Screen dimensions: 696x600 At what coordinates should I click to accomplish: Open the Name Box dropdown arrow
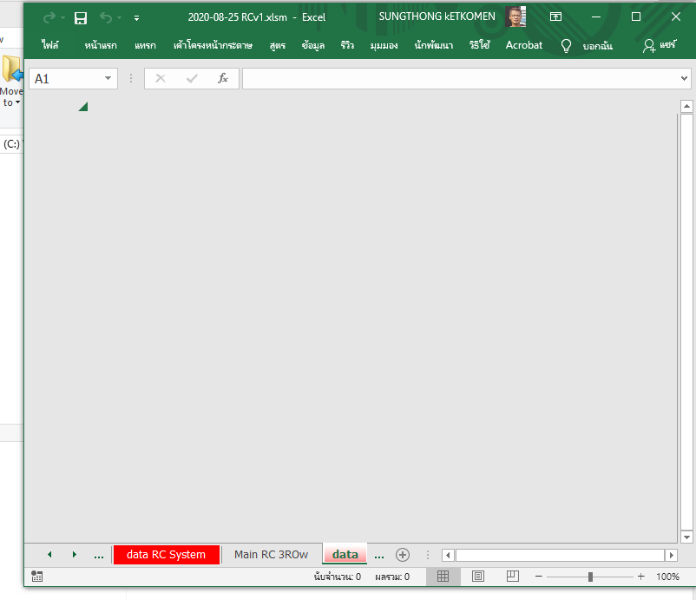(x=109, y=79)
